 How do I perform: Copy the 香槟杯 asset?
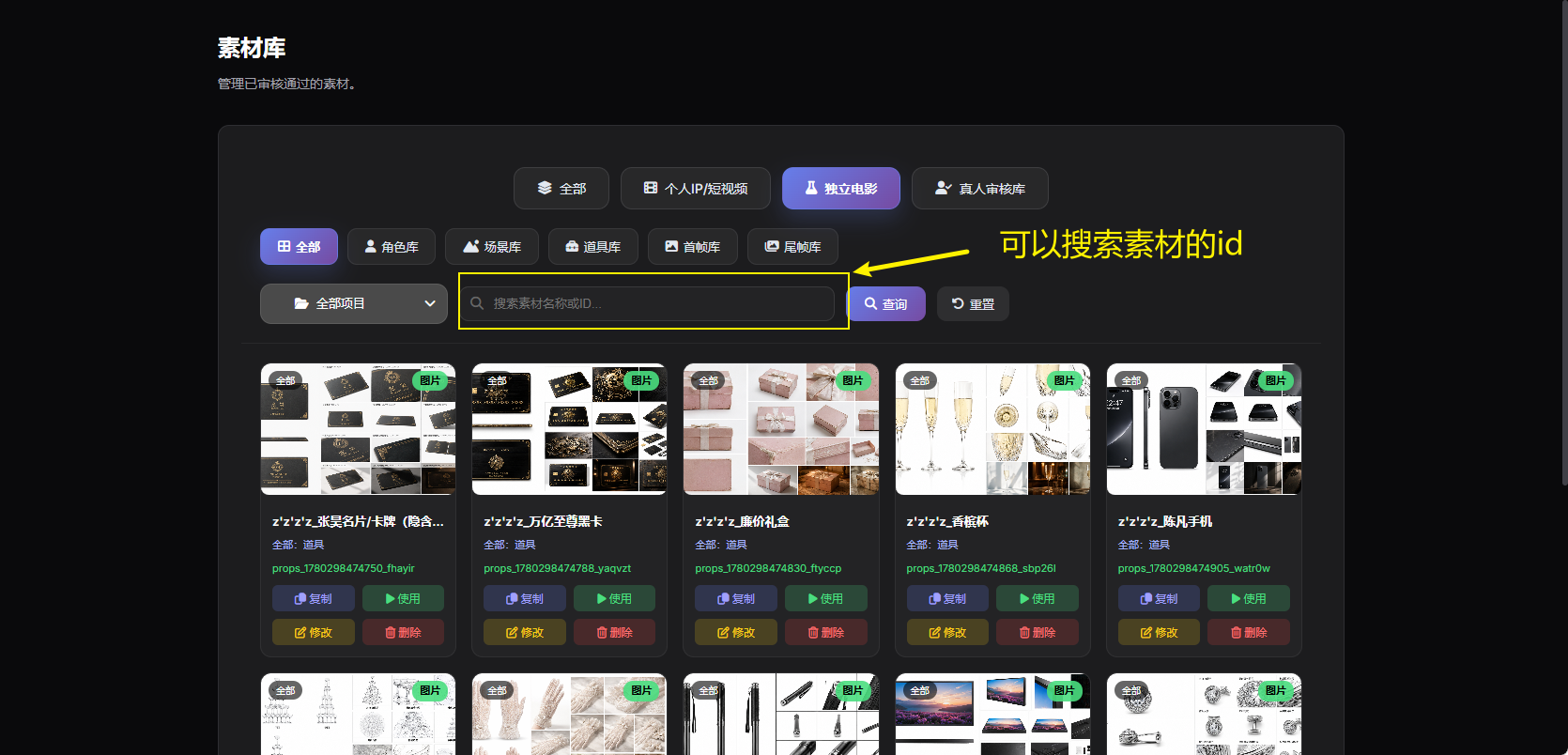(948, 598)
